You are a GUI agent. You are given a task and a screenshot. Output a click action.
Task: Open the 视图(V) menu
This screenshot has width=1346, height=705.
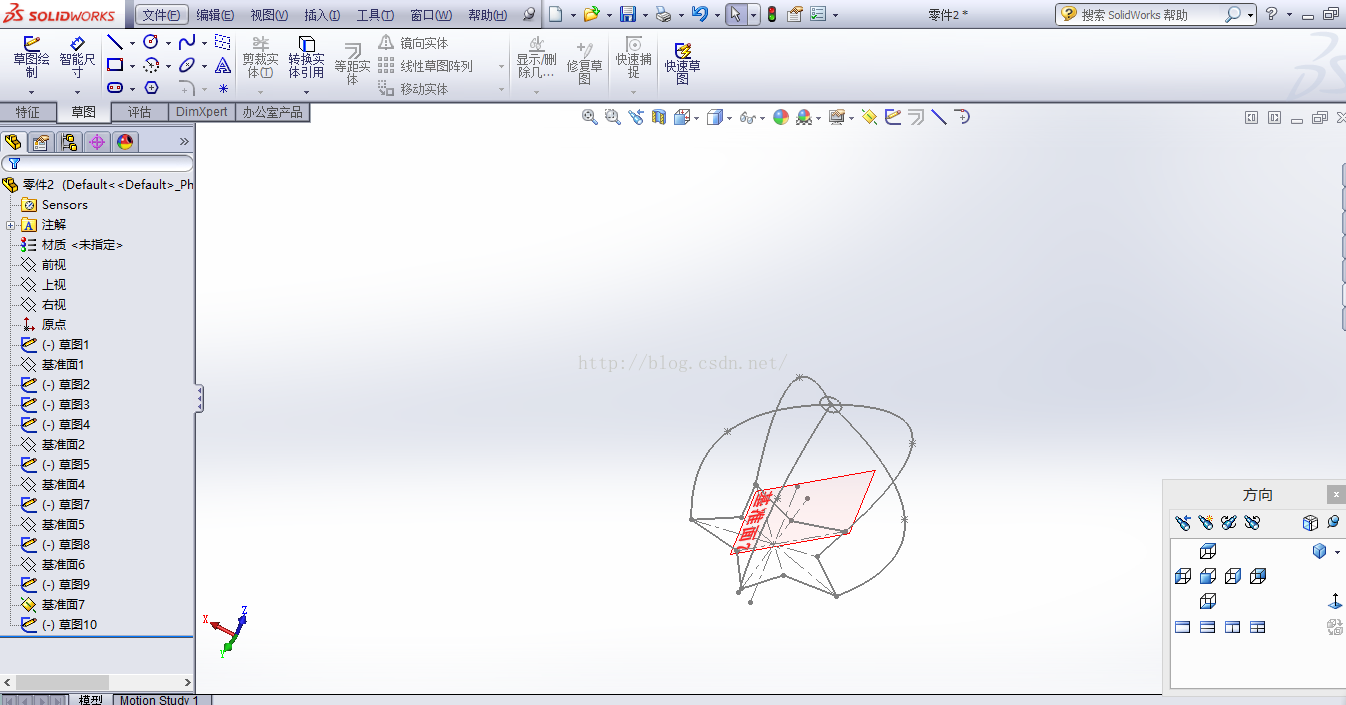pyautogui.click(x=269, y=15)
